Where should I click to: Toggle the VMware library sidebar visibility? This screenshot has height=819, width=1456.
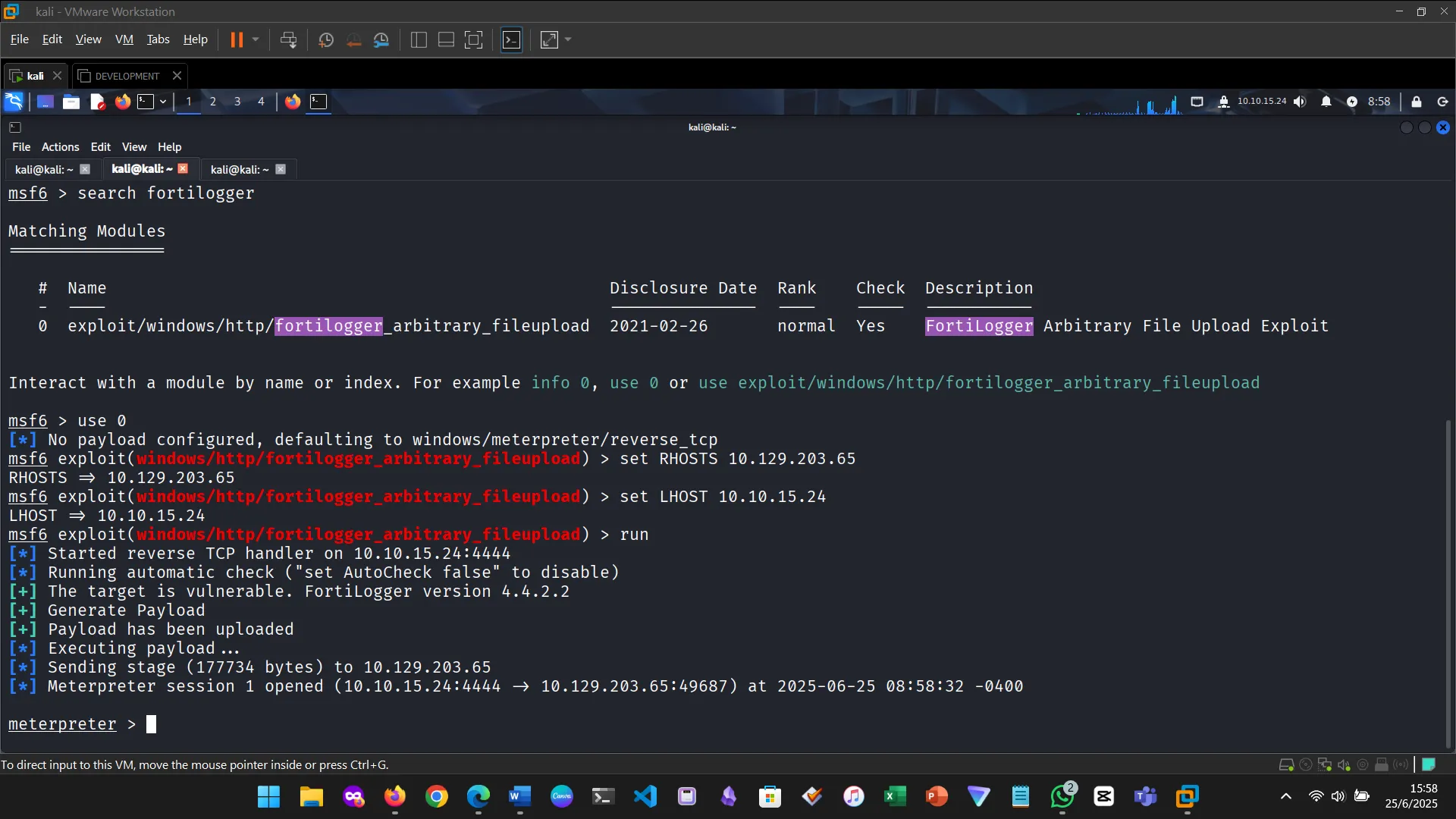pos(419,39)
